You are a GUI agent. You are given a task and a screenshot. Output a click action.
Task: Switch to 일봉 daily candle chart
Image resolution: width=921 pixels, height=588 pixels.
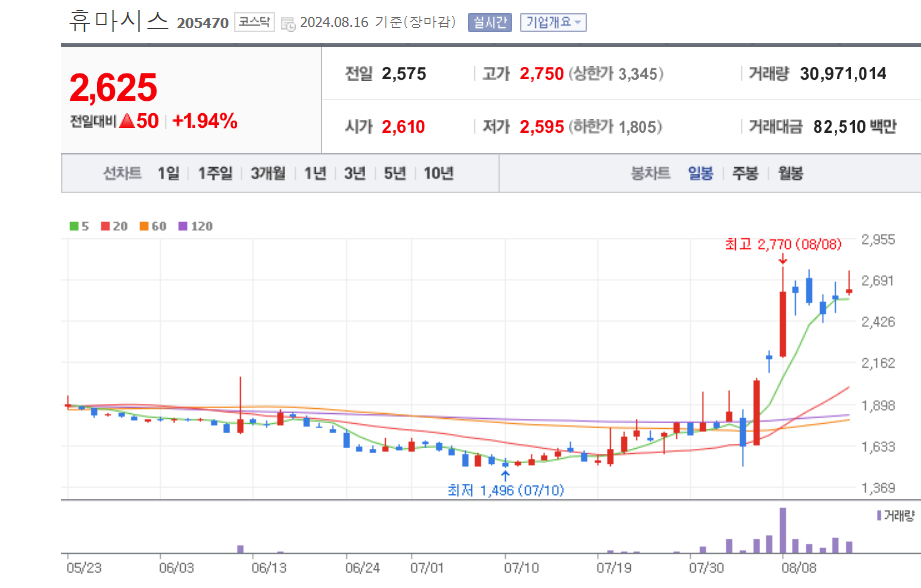(x=700, y=173)
